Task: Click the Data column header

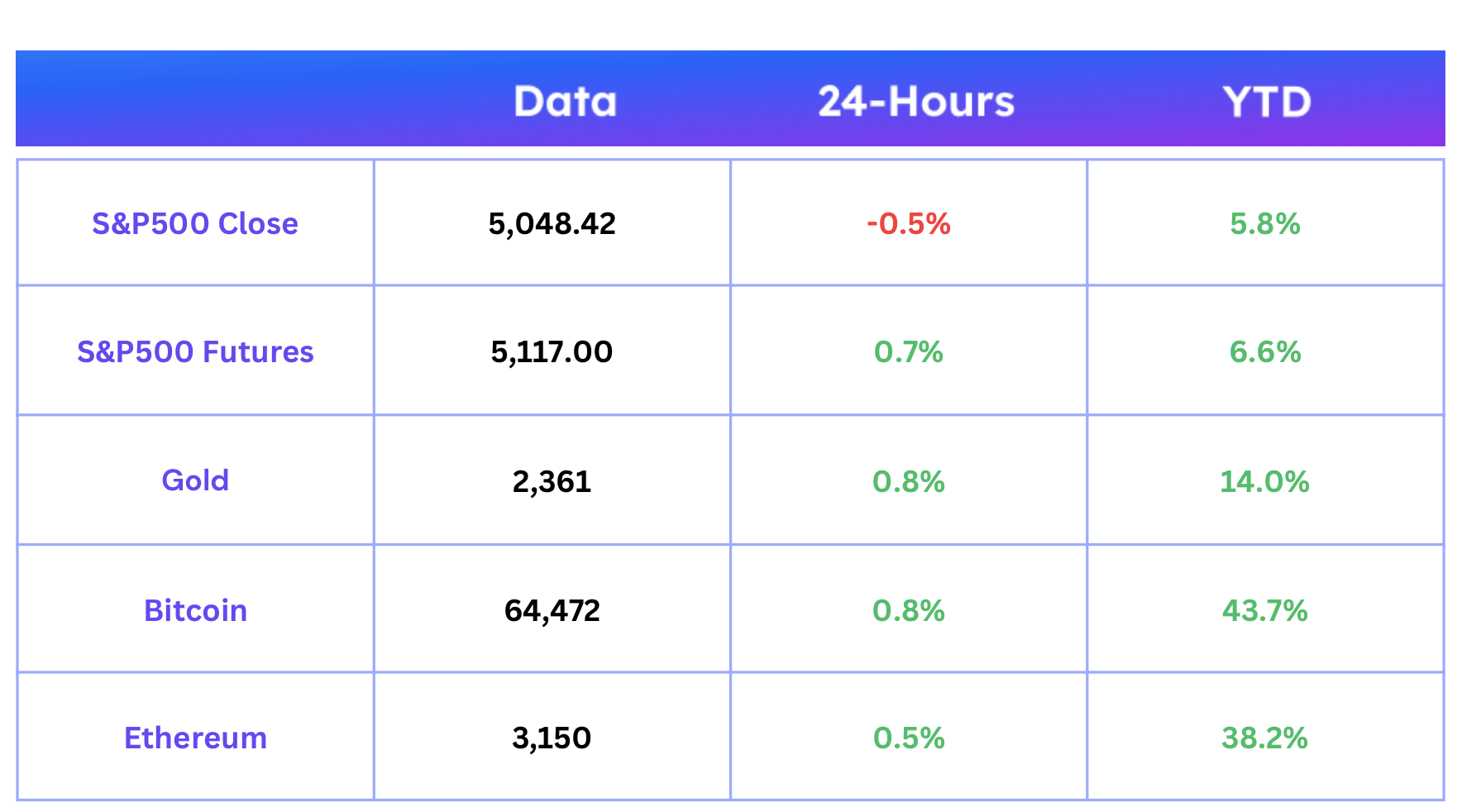Action: 566,102
